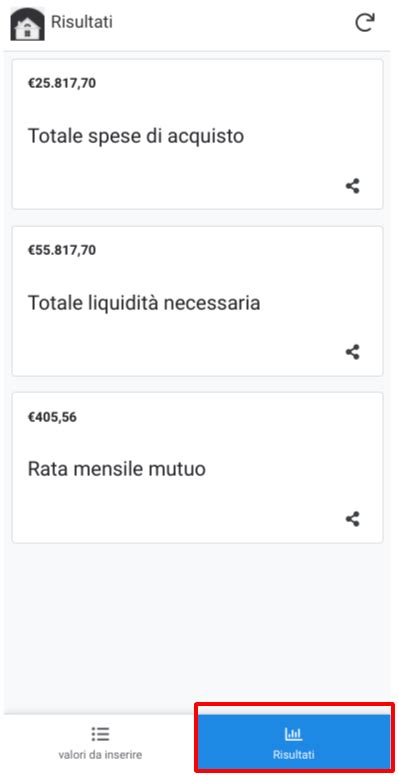Select the €55.817,70 amount
The width and height of the screenshot is (398, 776).
(62, 250)
